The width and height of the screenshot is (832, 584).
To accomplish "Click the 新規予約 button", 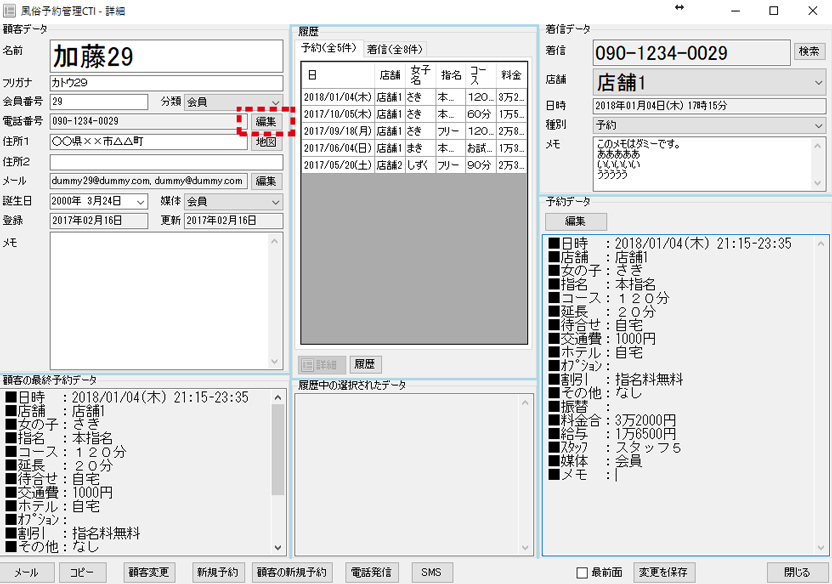I will coord(217,573).
